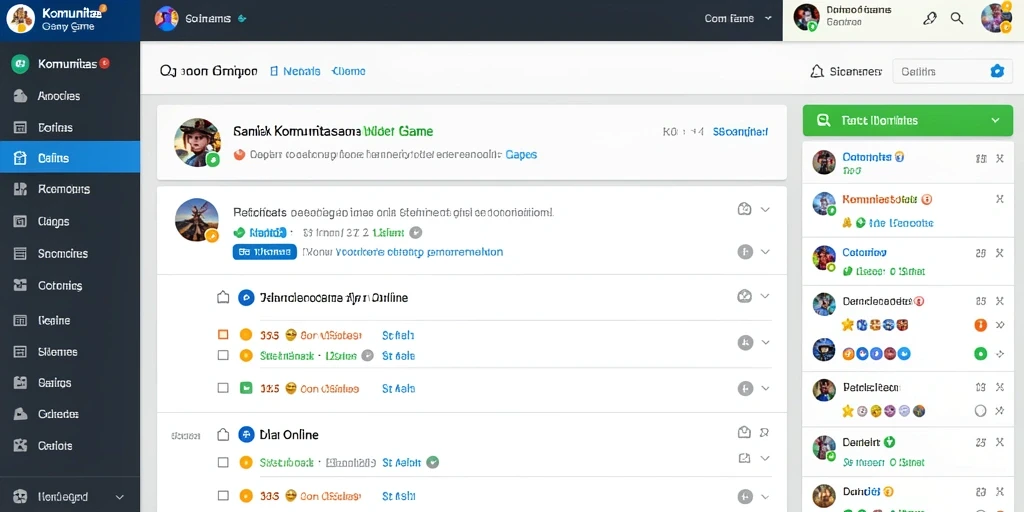
Task: Expand the chevron on the Refichats post row
Action: (x=765, y=210)
